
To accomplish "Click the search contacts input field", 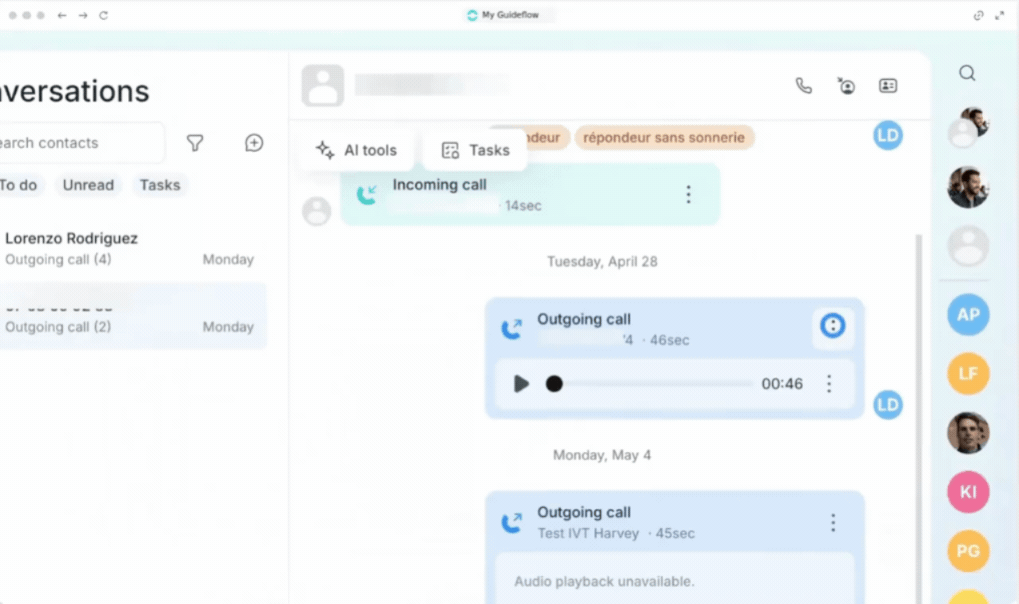I will (79, 143).
